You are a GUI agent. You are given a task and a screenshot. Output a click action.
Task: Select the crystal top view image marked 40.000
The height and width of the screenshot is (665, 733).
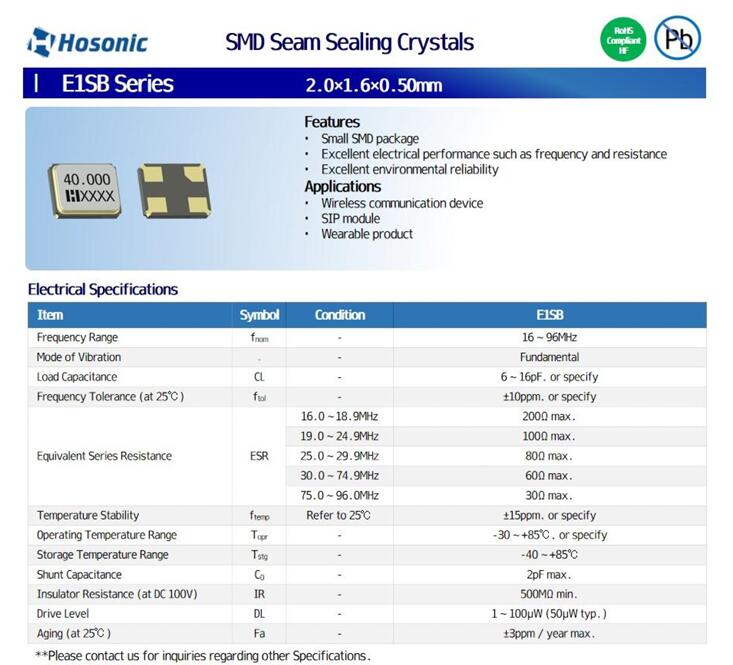pos(85,190)
